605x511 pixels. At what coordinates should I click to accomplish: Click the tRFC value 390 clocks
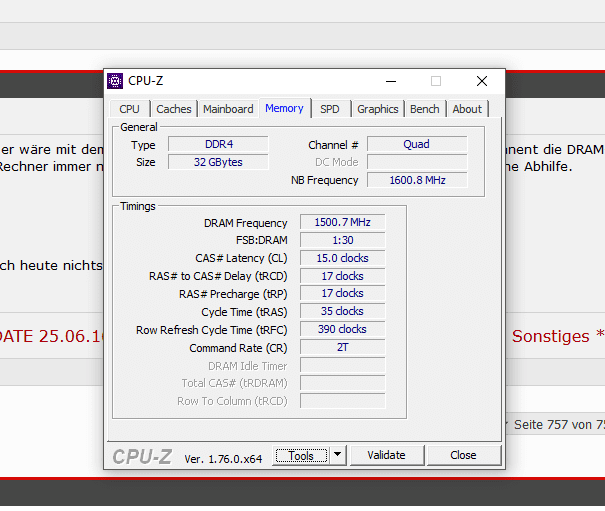click(343, 329)
